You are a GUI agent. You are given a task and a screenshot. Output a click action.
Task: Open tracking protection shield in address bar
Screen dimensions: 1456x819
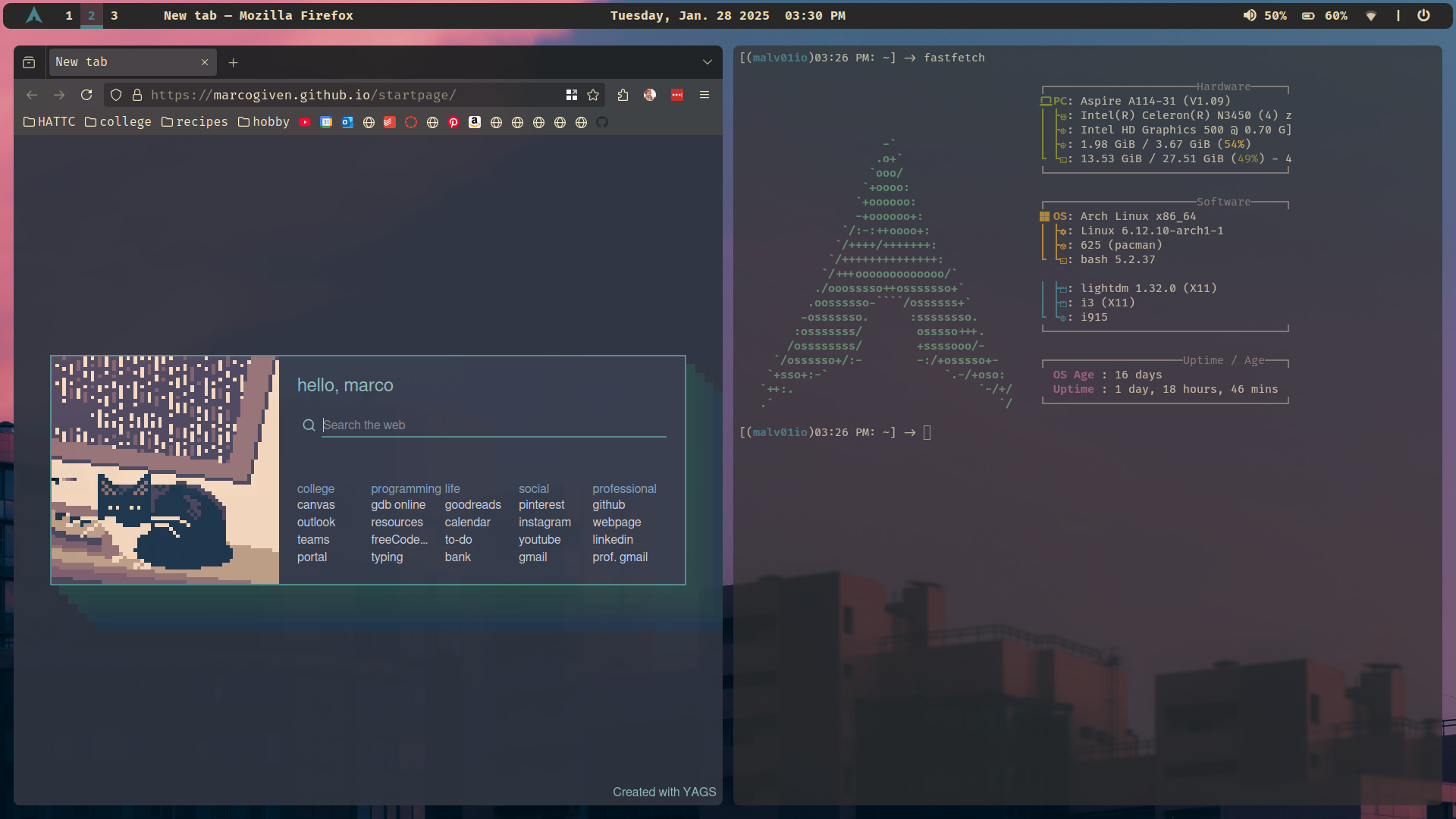(x=116, y=95)
